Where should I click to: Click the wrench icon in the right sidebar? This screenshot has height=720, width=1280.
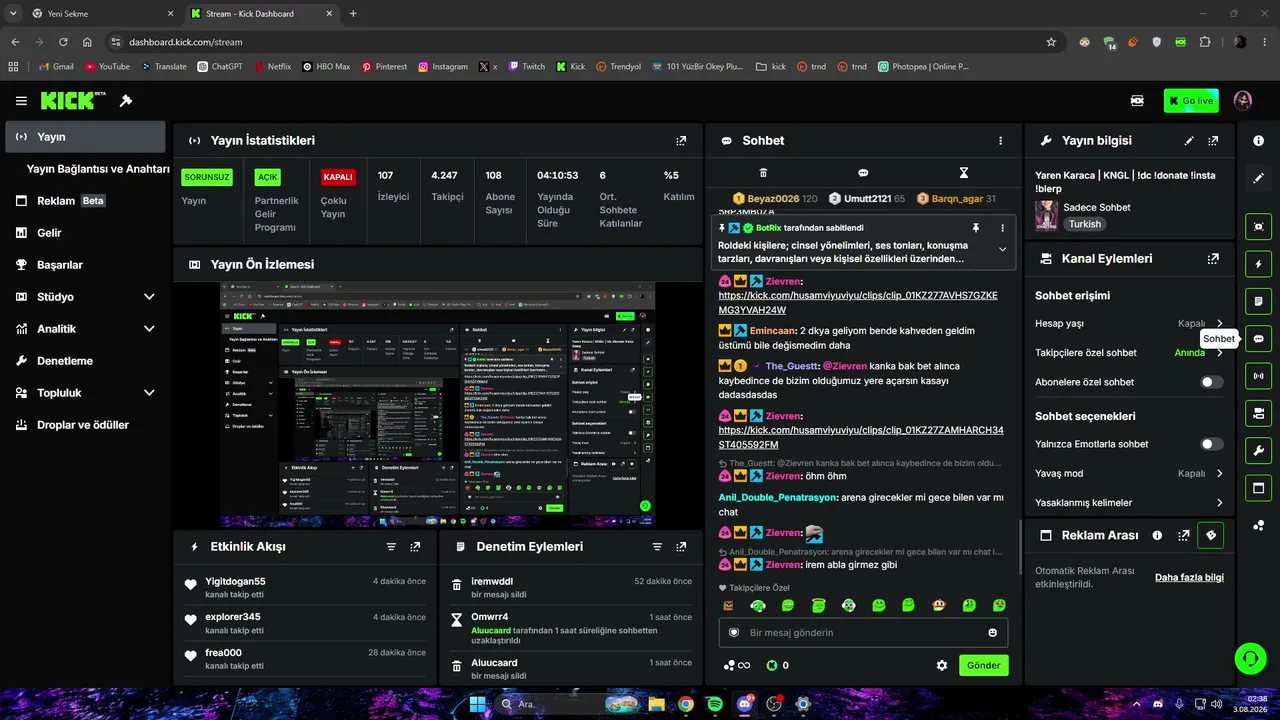[1259, 451]
